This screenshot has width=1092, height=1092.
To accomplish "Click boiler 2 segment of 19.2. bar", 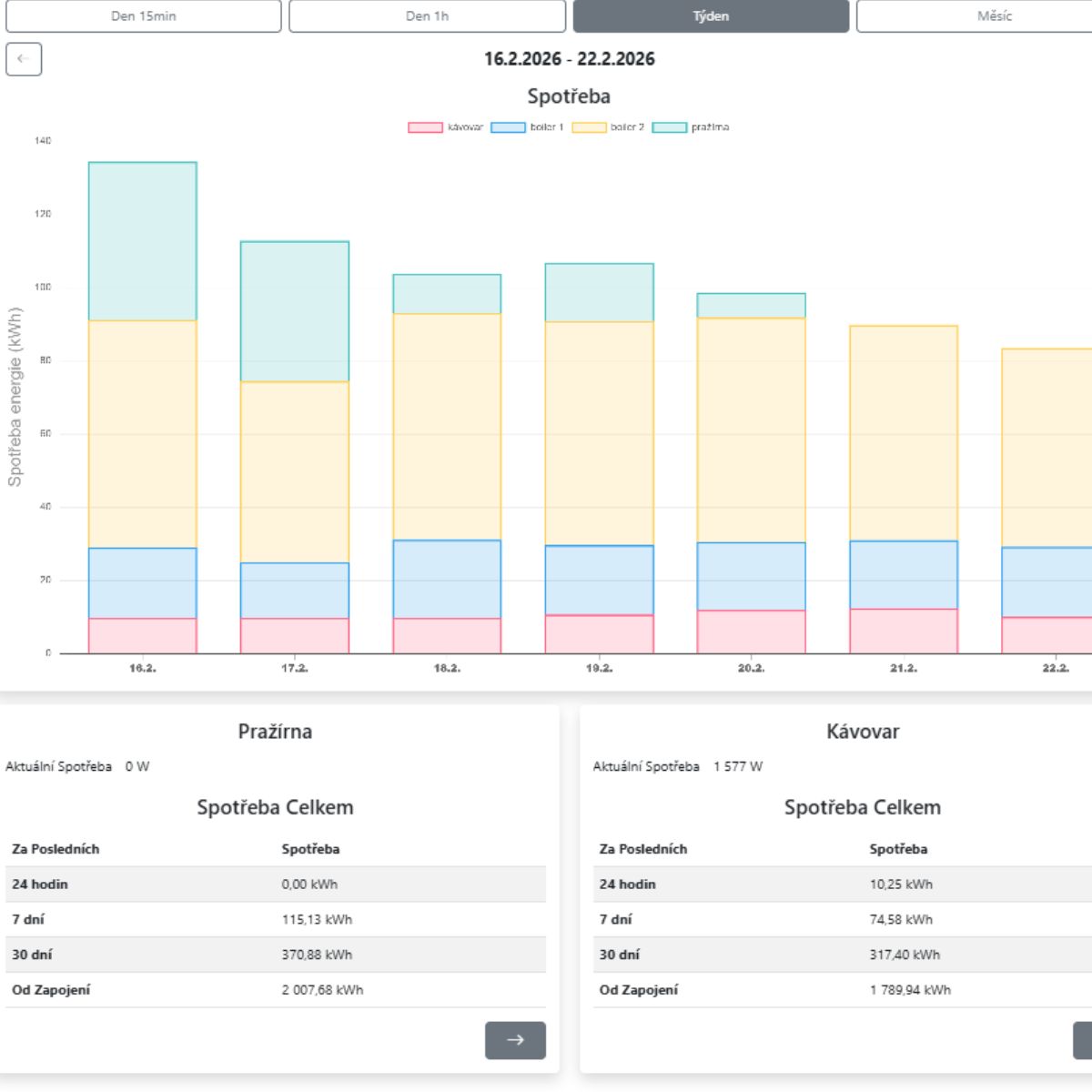I will coord(599,434).
